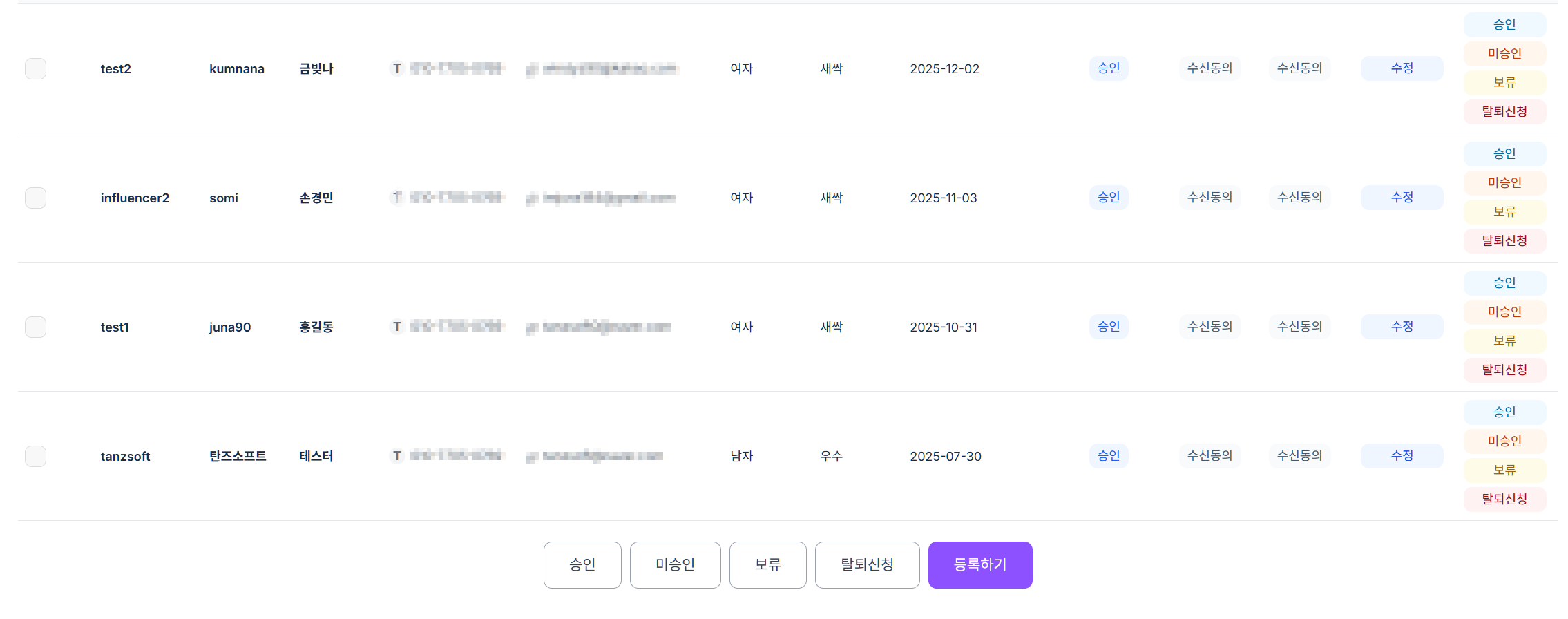Click the nickname 탄즈소프트

tap(238, 456)
